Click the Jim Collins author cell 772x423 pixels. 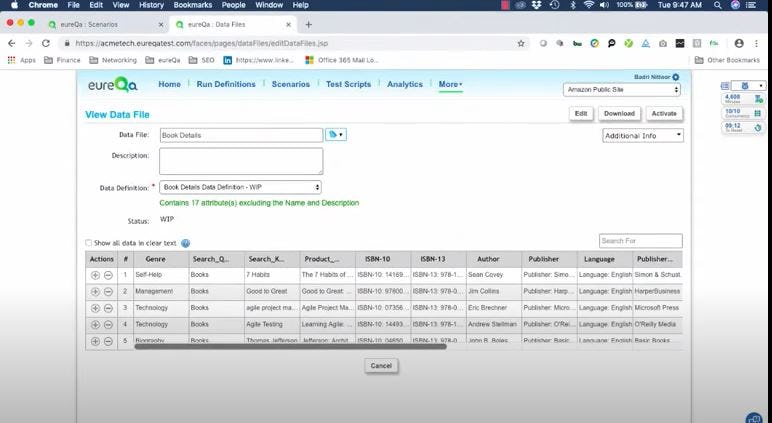tap(494, 292)
